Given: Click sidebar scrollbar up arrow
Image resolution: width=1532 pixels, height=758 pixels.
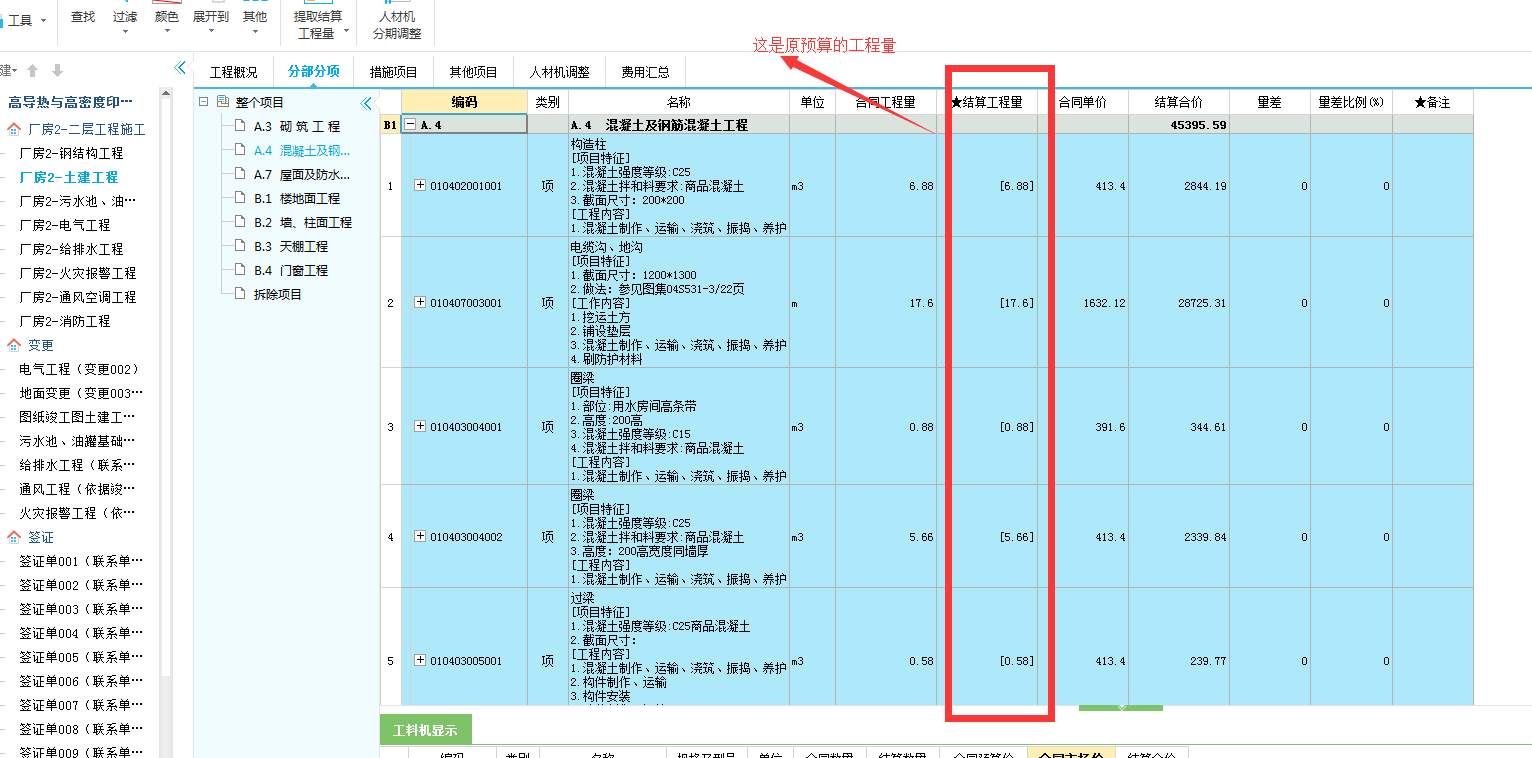Looking at the screenshot, I should (166, 94).
